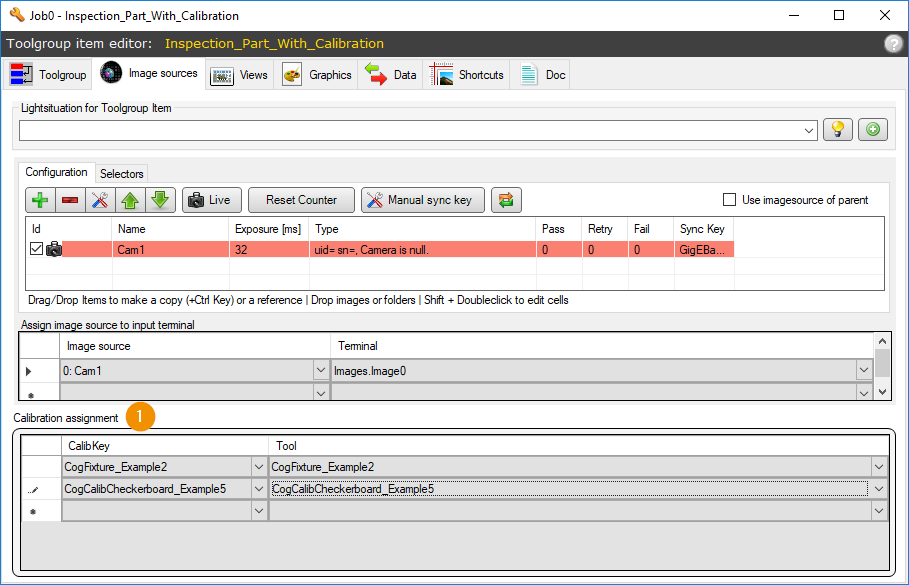Click the refresh/swap icon next to Manual sync key

(x=506, y=200)
